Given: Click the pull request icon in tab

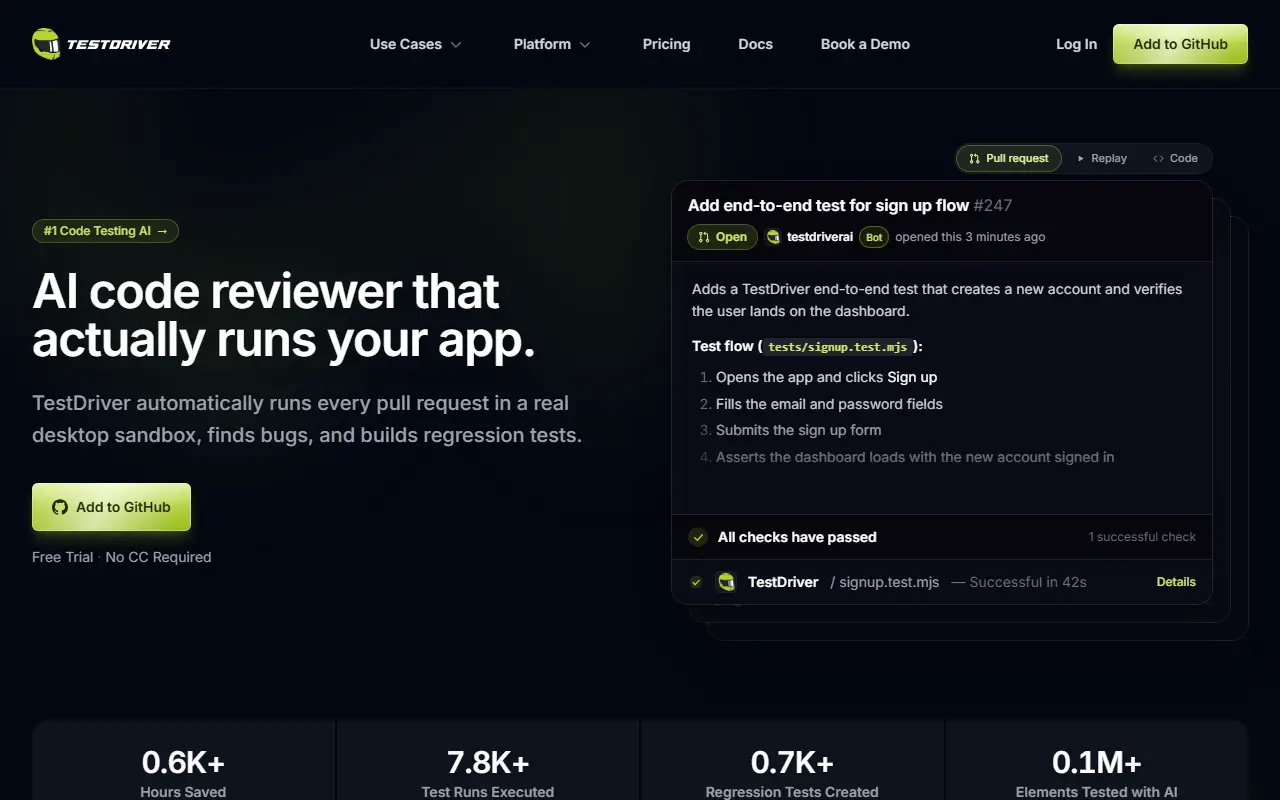Looking at the screenshot, I should [975, 158].
